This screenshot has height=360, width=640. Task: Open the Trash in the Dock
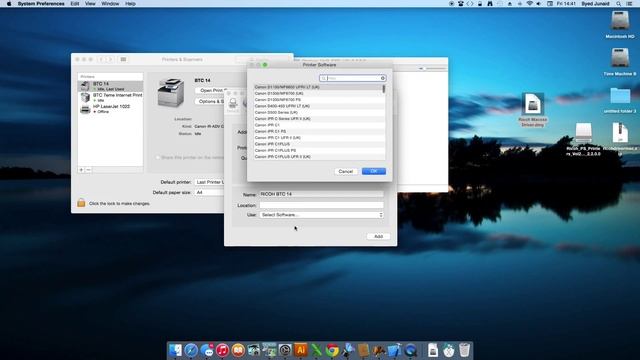pos(464,350)
